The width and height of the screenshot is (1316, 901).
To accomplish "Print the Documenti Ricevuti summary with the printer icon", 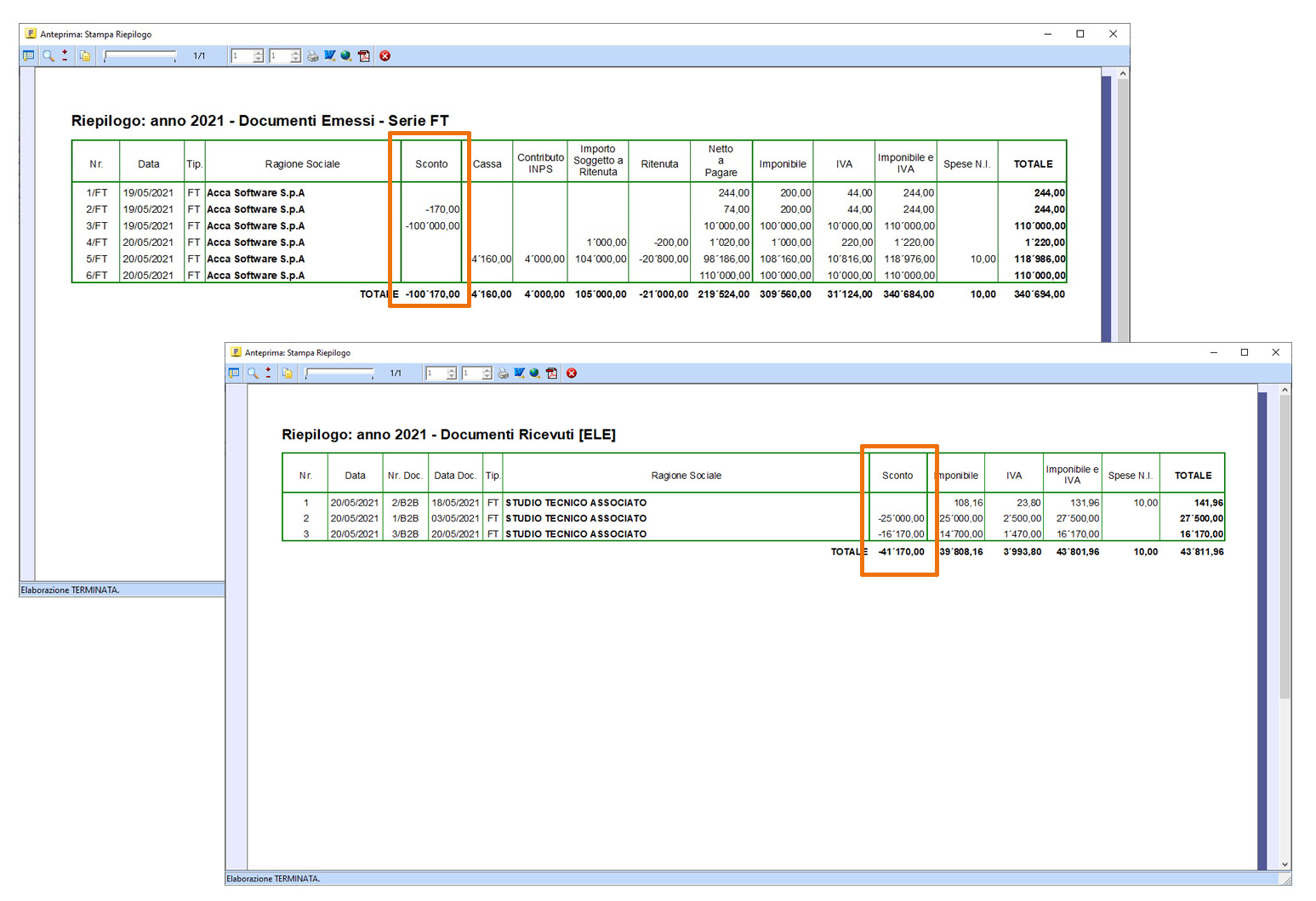I will (504, 374).
